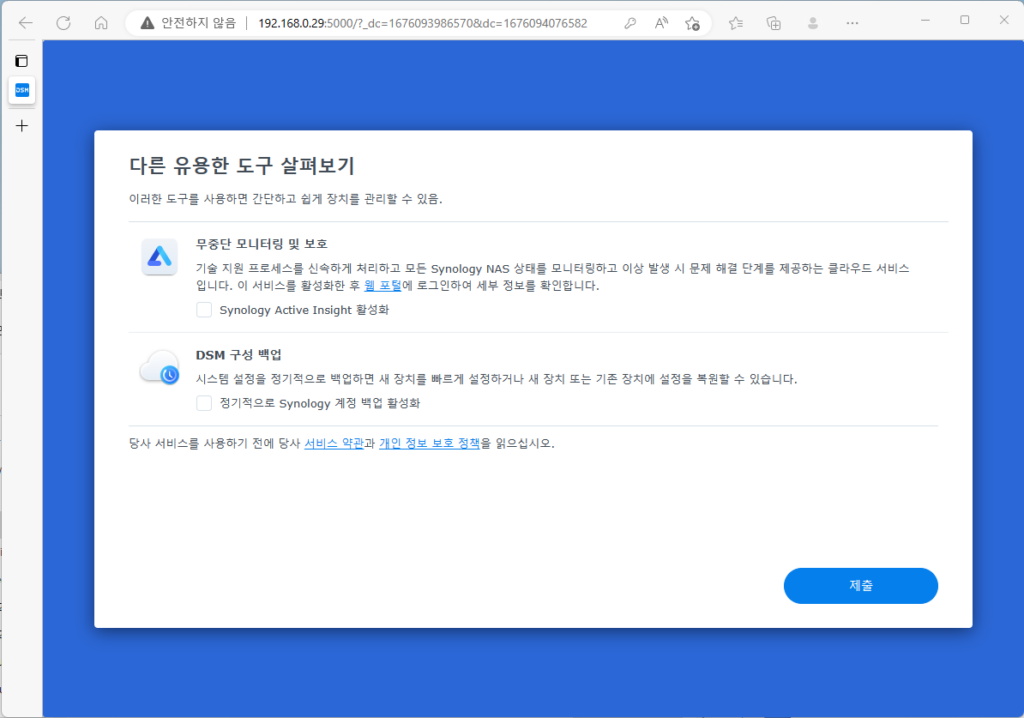This screenshot has height=718, width=1024.
Task: Click the not-secure warning triangle icon
Action: tap(148, 23)
